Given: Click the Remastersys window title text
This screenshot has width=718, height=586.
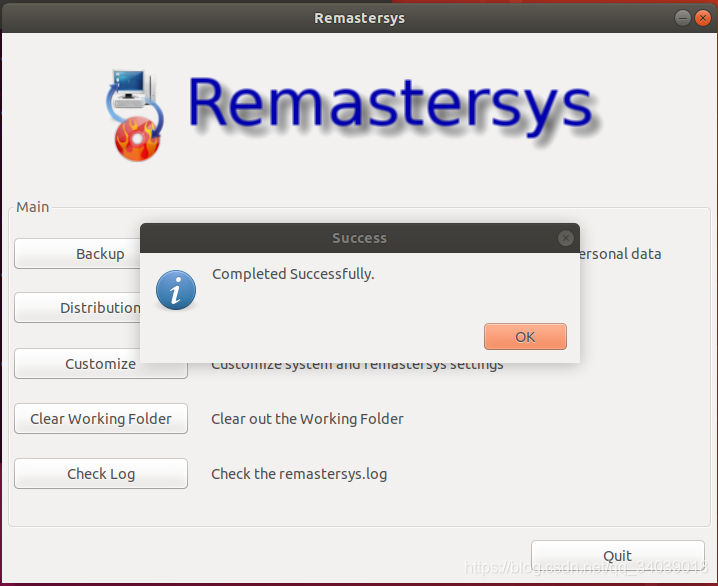Looking at the screenshot, I should tap(359, 18).
